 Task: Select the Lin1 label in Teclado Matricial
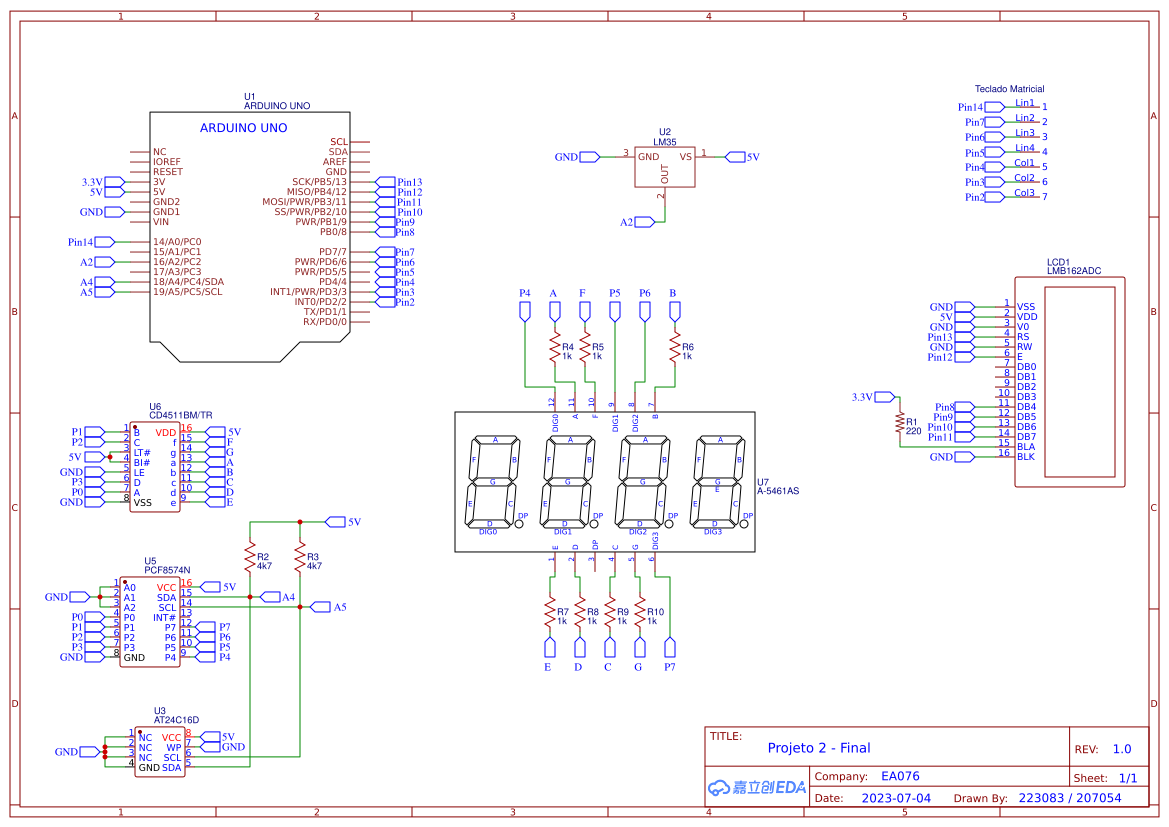(1023, 102)
